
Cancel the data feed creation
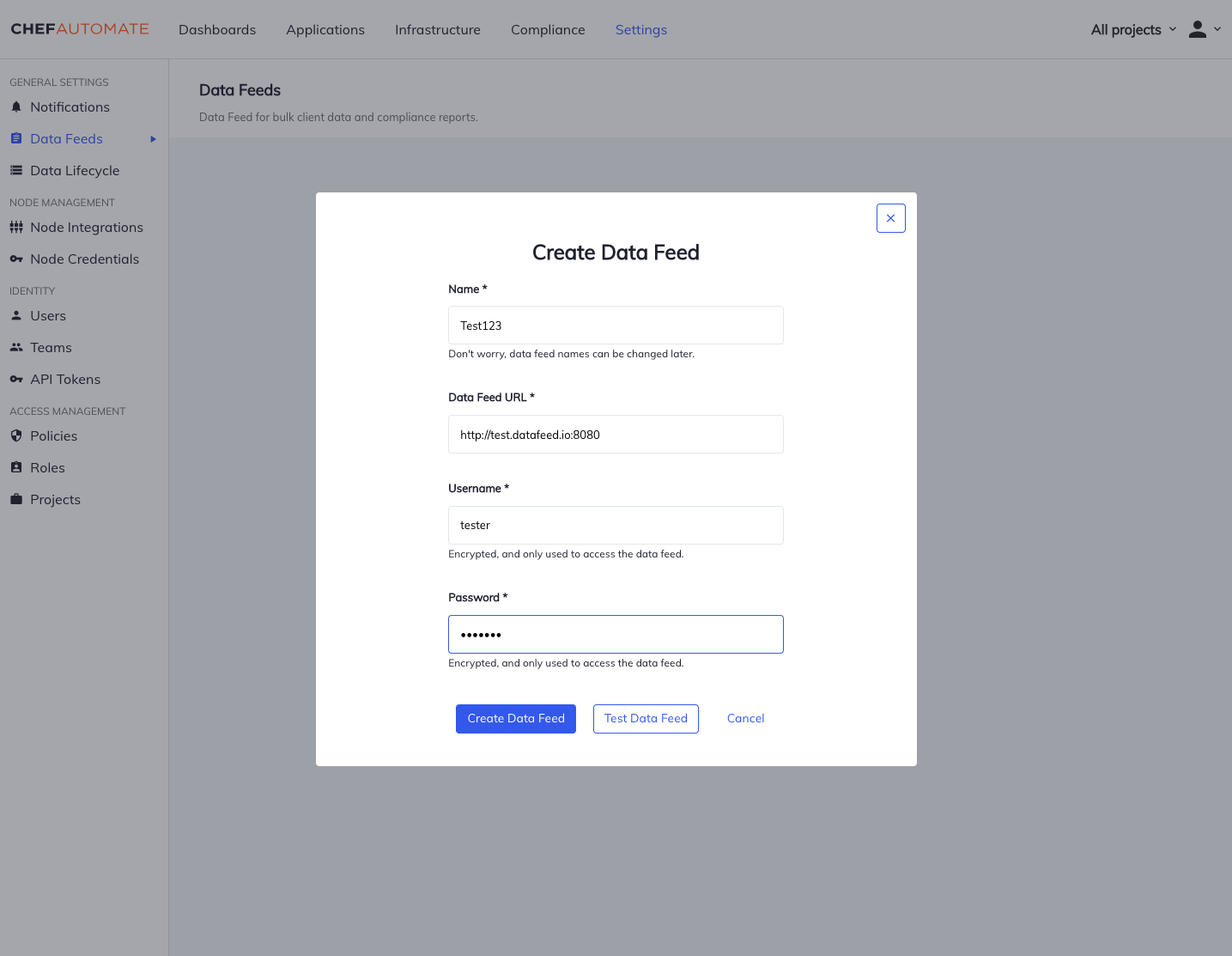coord(745,719)
